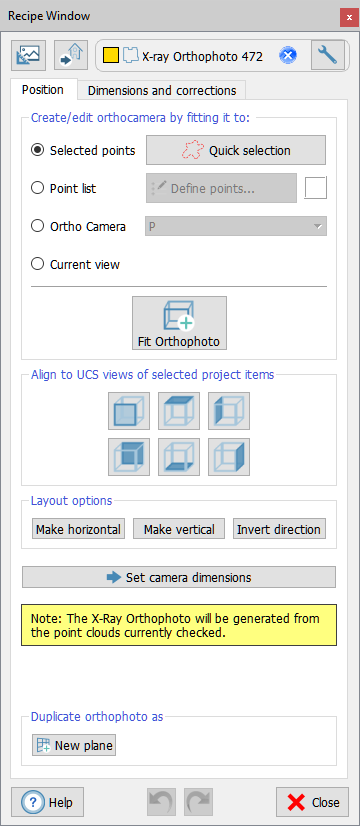The width and height of the screenshot is (360, 826).
Task: Align to the right UCS cube view
Action: pos(229,457)
